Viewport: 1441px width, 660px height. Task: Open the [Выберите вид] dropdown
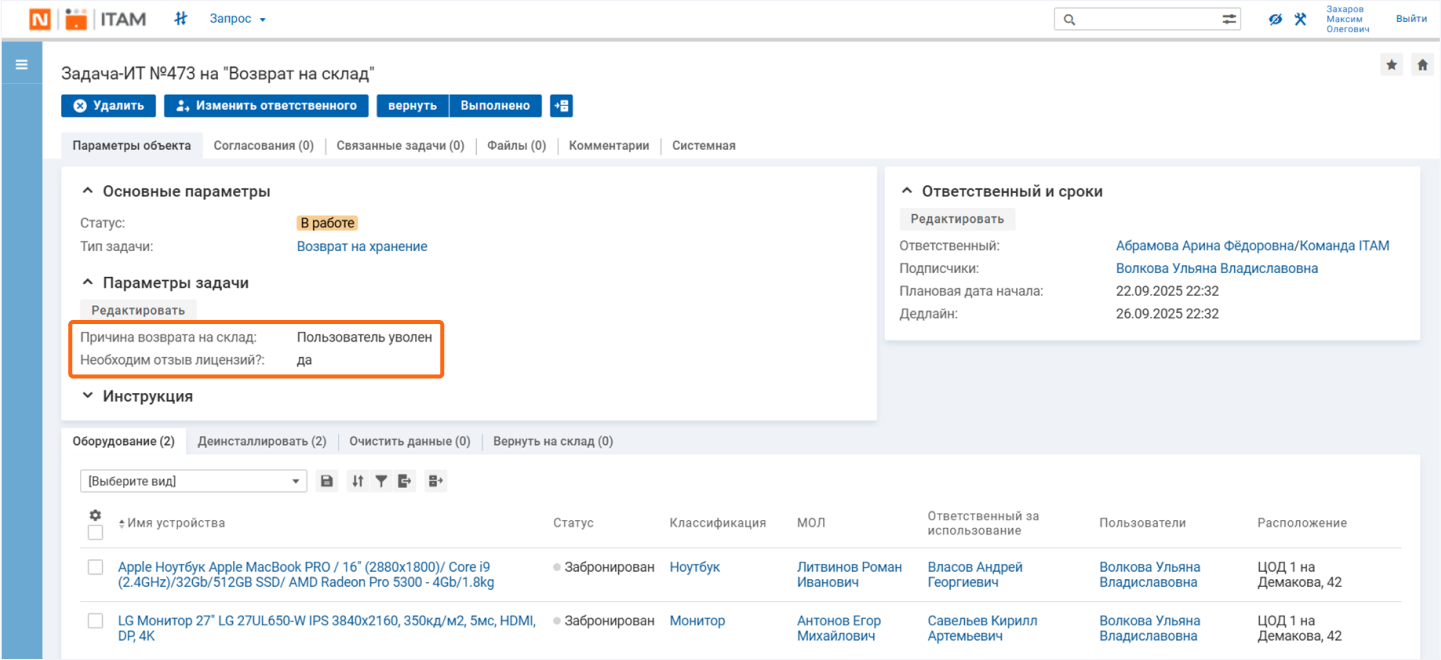point(193,481)
